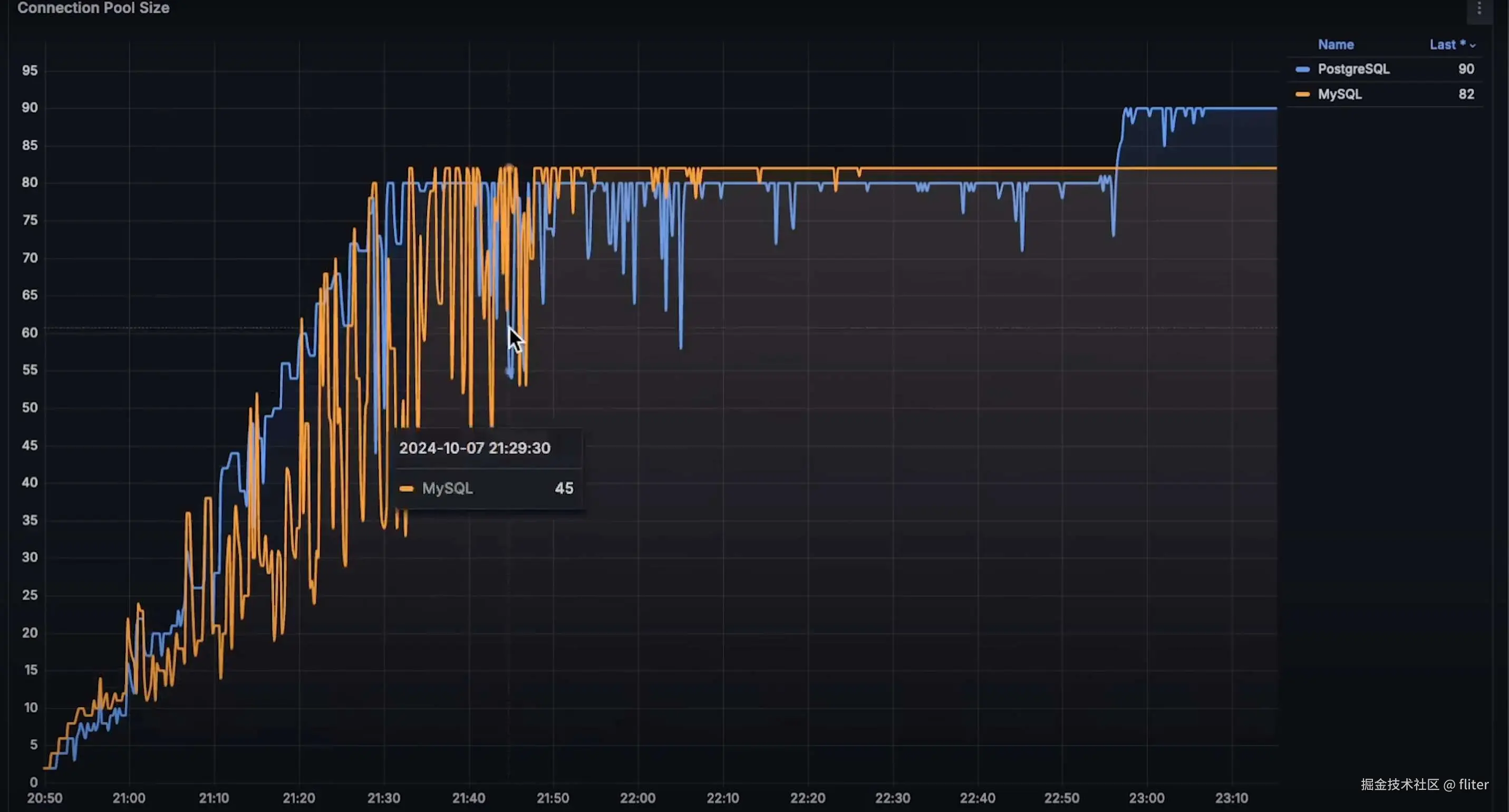Open the panel's three-dot options menu
Screen dimensions: 1509x812
coord(1479,8)
